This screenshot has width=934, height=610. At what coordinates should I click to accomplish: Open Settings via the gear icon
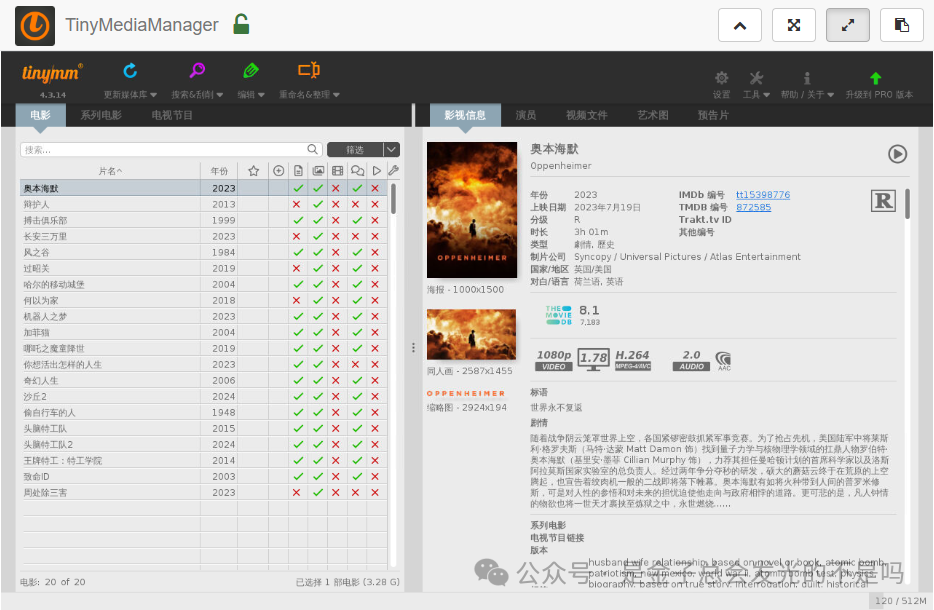[721, 78]
